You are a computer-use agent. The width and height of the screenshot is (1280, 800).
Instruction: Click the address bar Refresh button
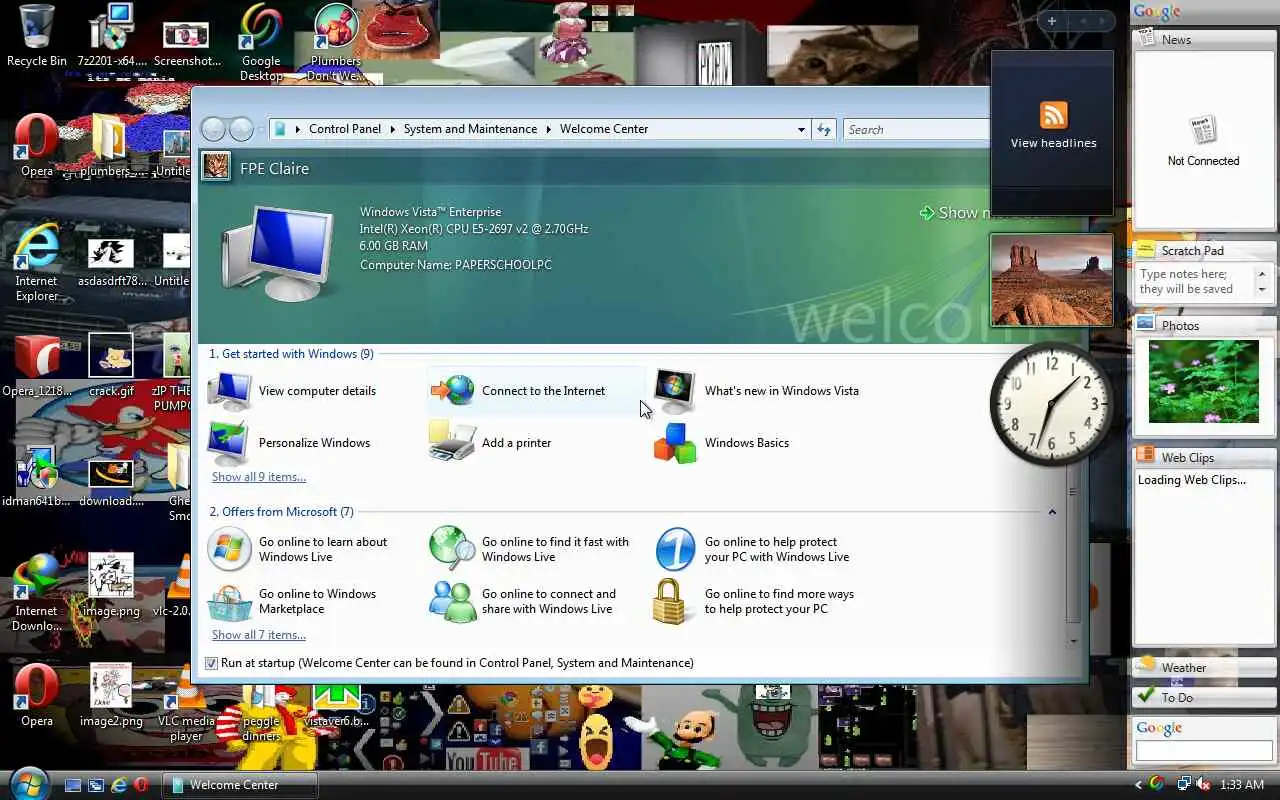pos(824,129)
